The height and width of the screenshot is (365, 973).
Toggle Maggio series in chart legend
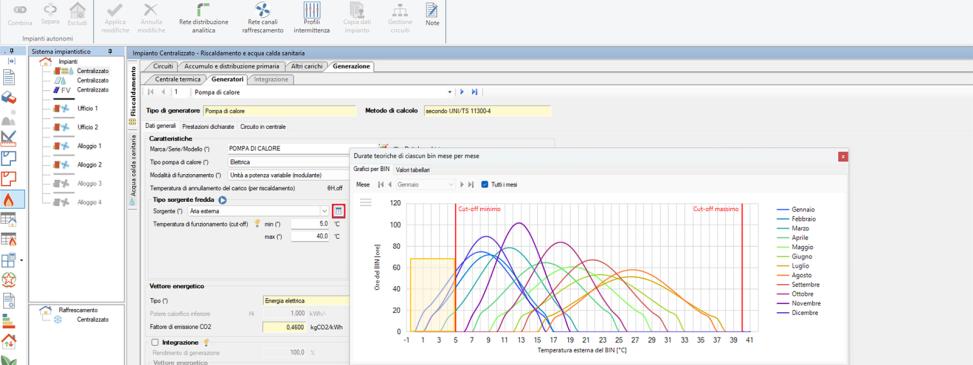[x=796, y=247]
